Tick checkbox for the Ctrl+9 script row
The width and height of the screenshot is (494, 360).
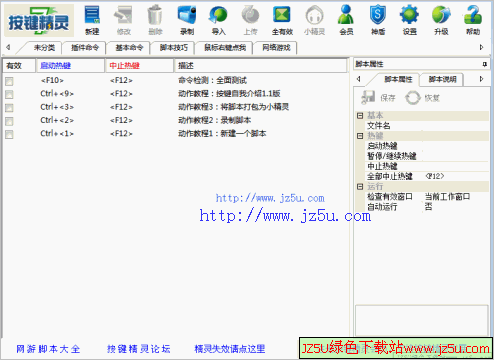[9, 94]
